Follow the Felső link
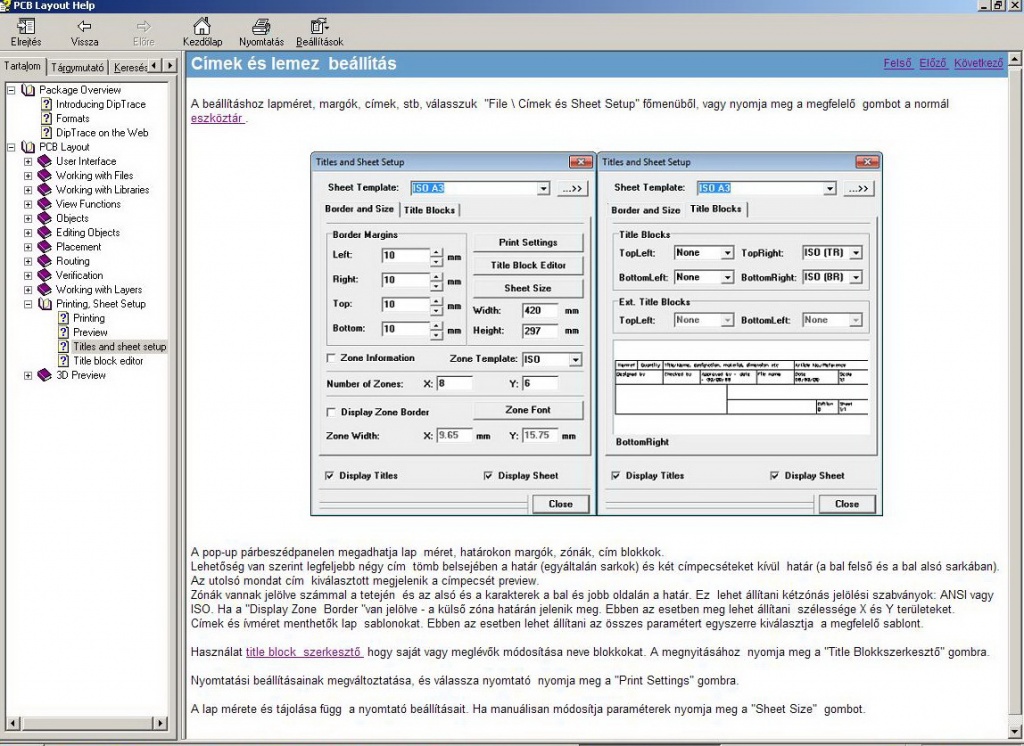This screenshot has width=1024, height=746. pyautogui.click(x=898, y=63)
